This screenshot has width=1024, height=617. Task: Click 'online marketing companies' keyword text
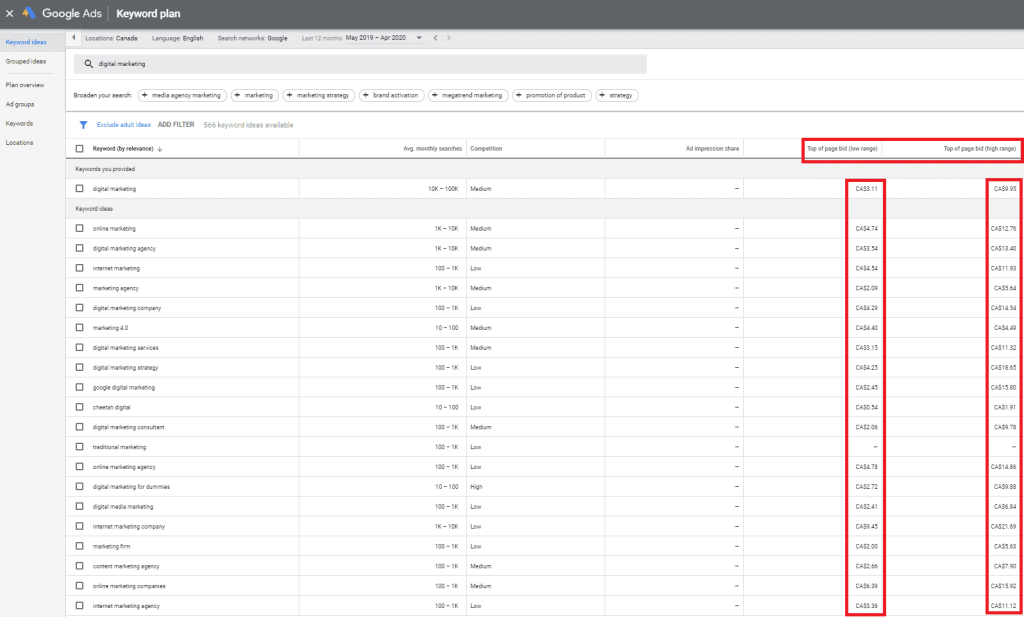[x=129, y=586]
